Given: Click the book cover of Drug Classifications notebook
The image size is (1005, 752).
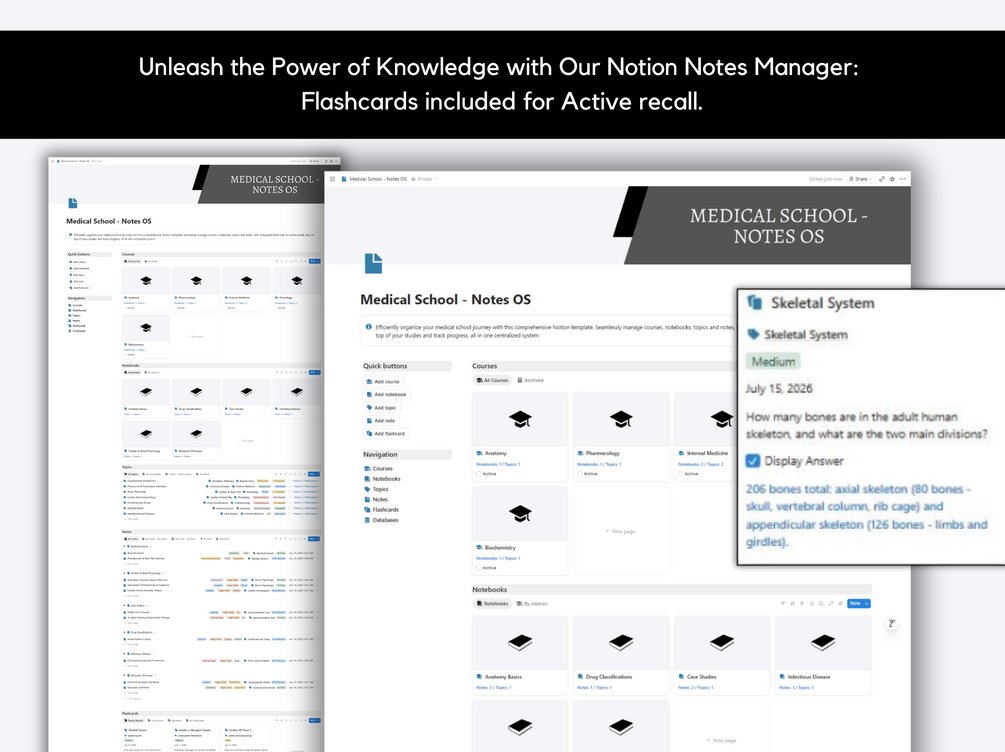Looking at the screenshot, I should tap(621, 642).
